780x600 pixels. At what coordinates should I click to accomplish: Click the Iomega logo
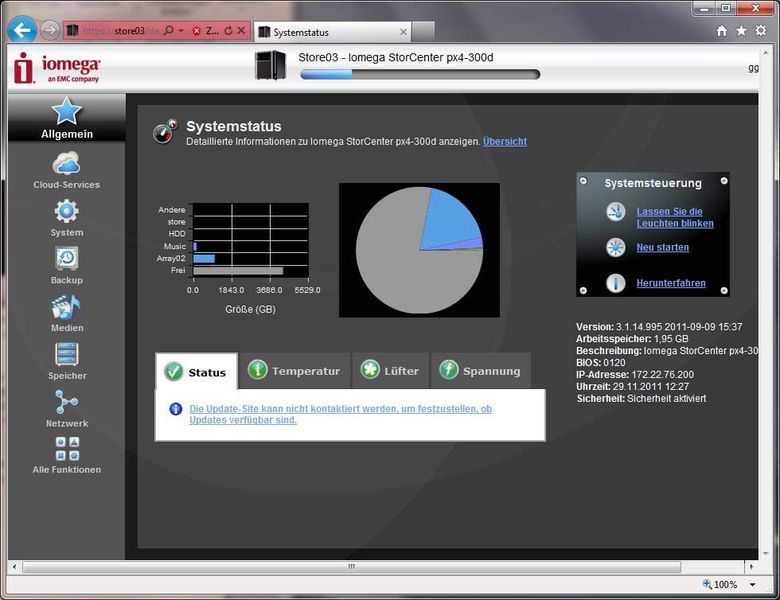pos(57,67)
